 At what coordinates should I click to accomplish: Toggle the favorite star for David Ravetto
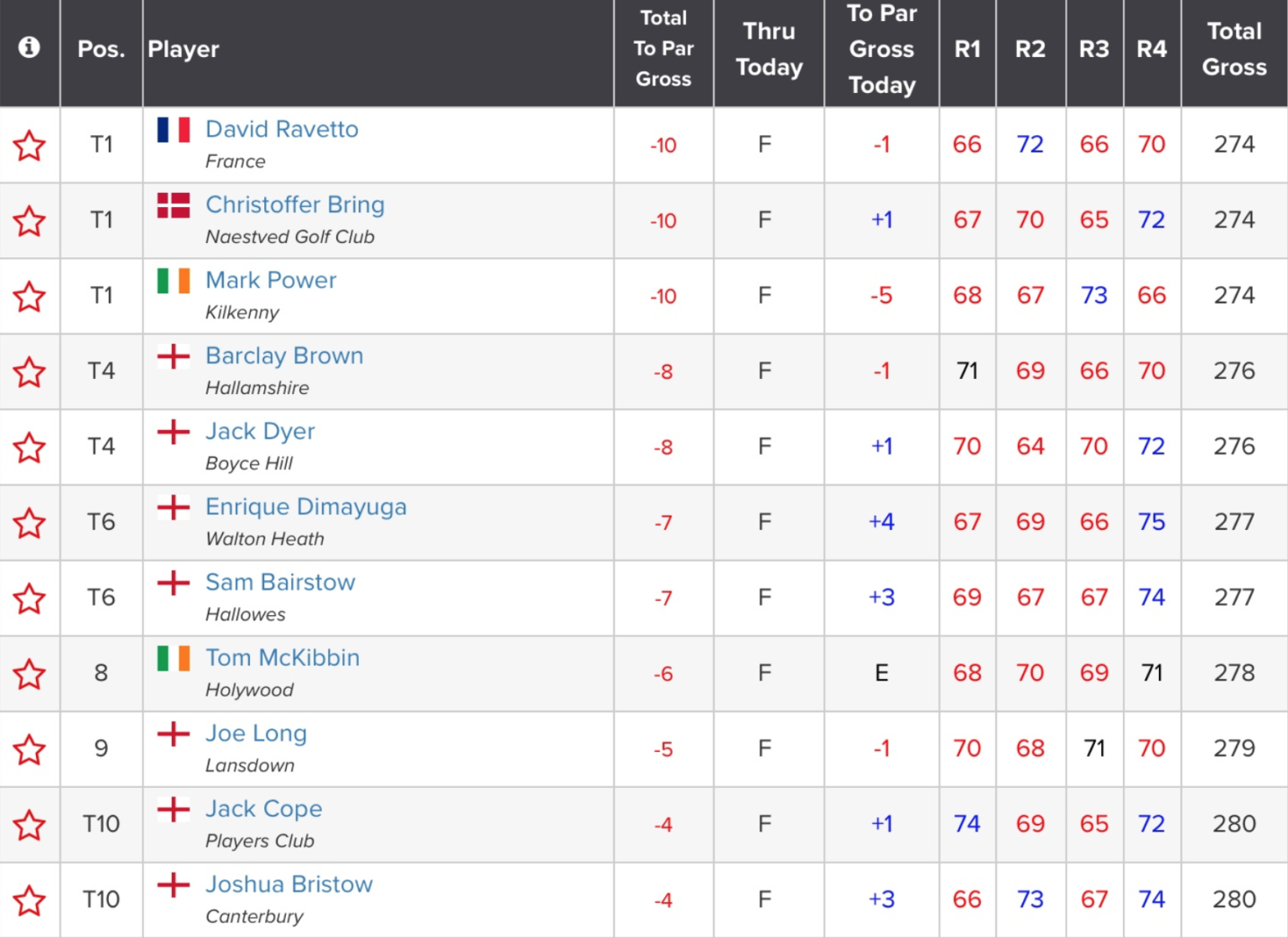coord(30,145)
